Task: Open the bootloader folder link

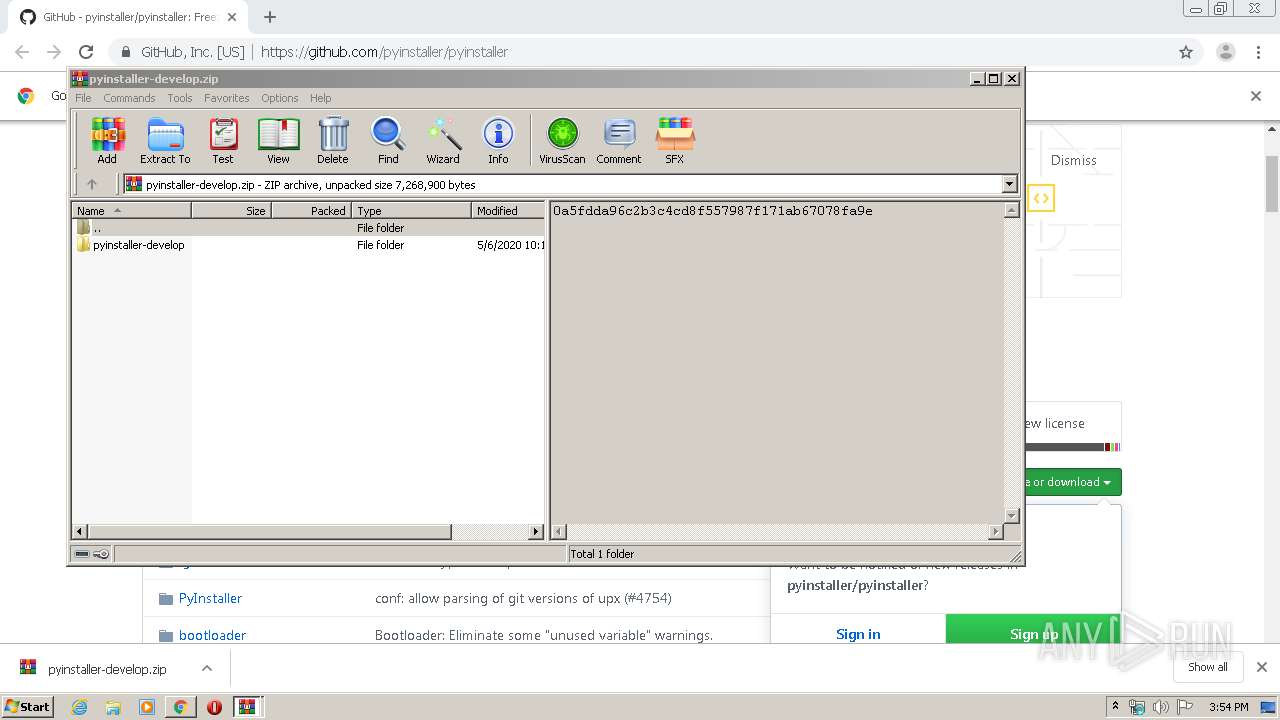Action: [x=212, y=635]
